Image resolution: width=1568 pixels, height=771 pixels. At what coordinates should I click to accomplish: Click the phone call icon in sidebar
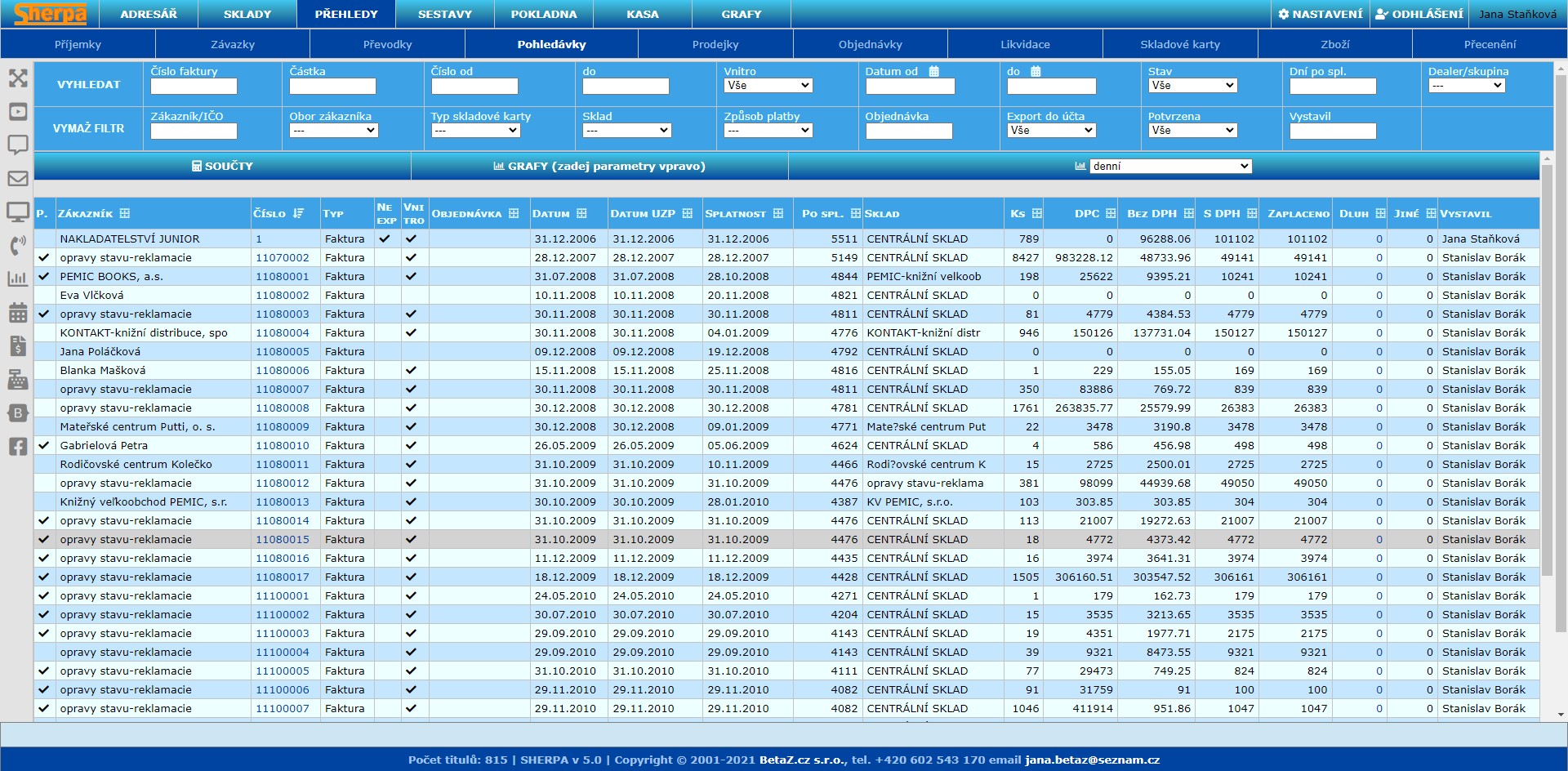18,246
